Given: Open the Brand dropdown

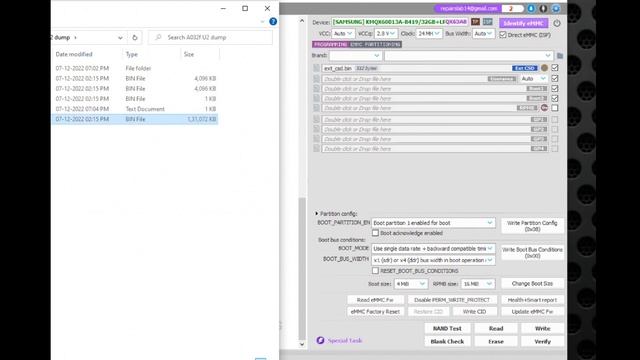Looking at the screenshot, I should point(356,56).
